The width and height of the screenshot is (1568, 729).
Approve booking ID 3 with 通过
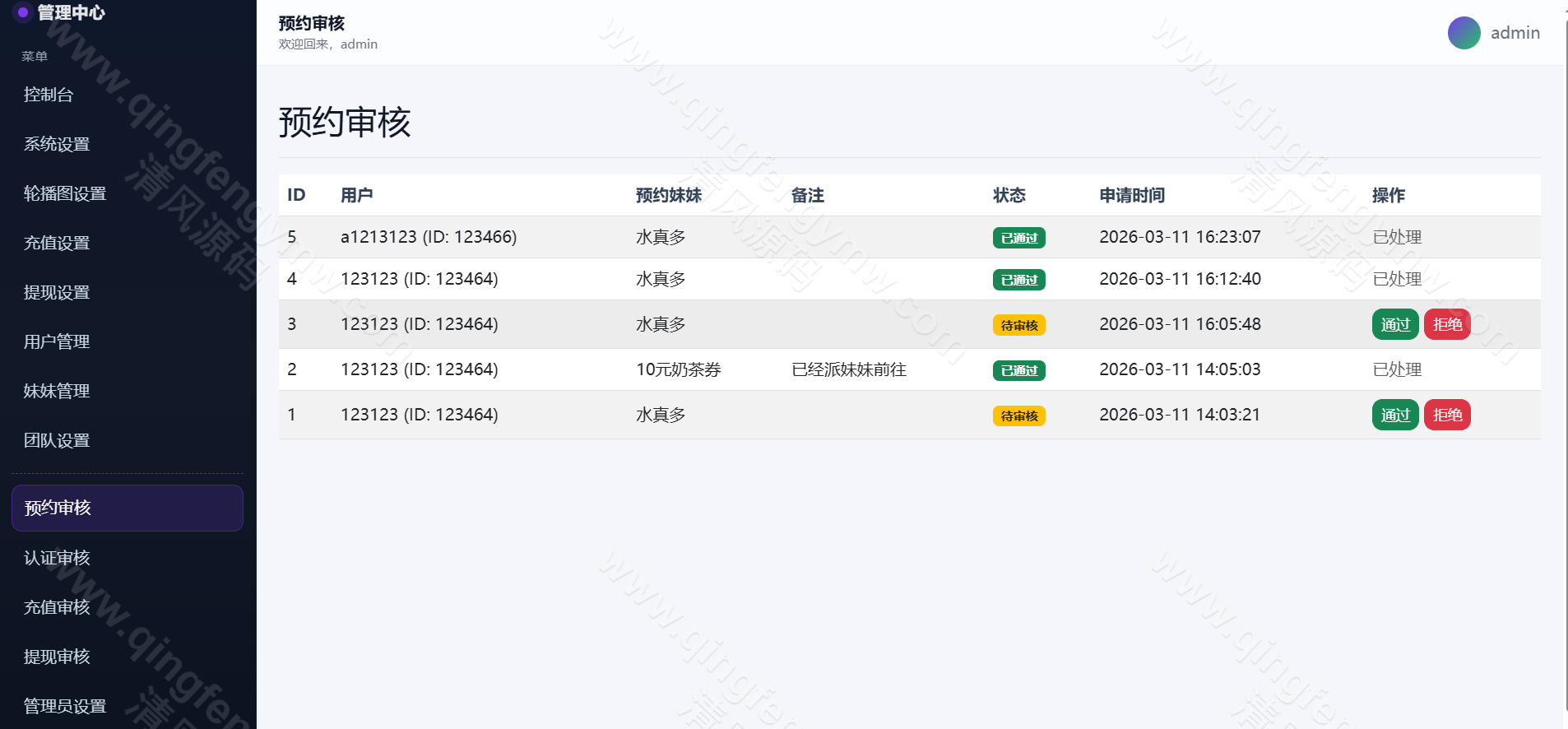1394,324
